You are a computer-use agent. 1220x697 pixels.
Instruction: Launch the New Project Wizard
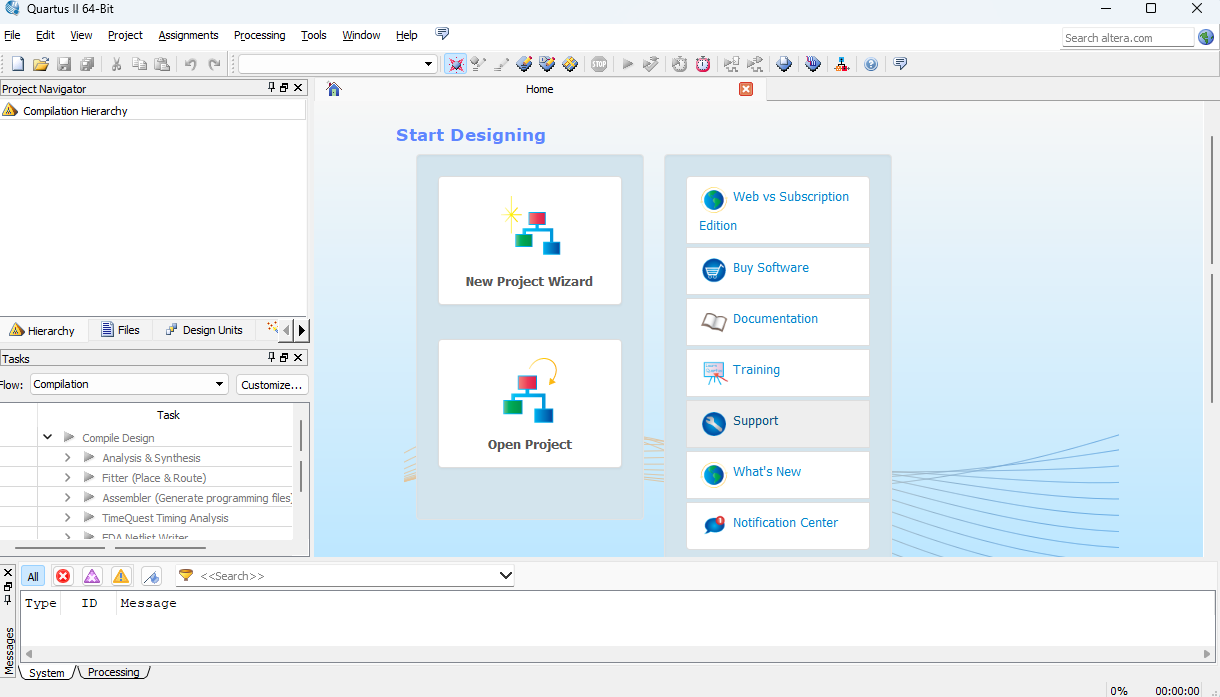point(529,240)
